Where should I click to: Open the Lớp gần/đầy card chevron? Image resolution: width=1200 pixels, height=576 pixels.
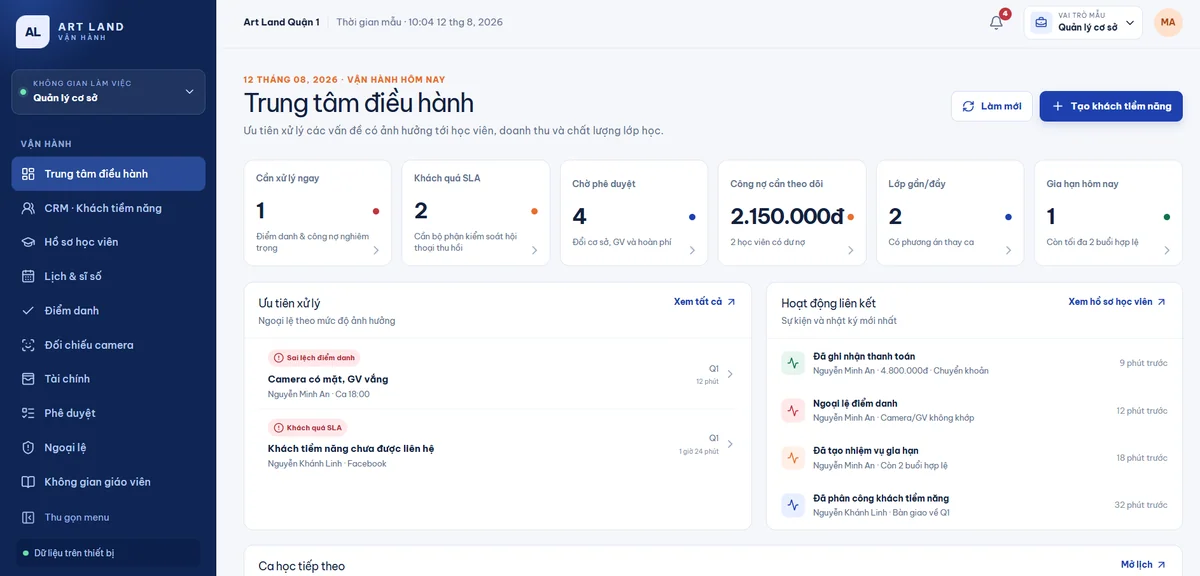(1008, 251)
